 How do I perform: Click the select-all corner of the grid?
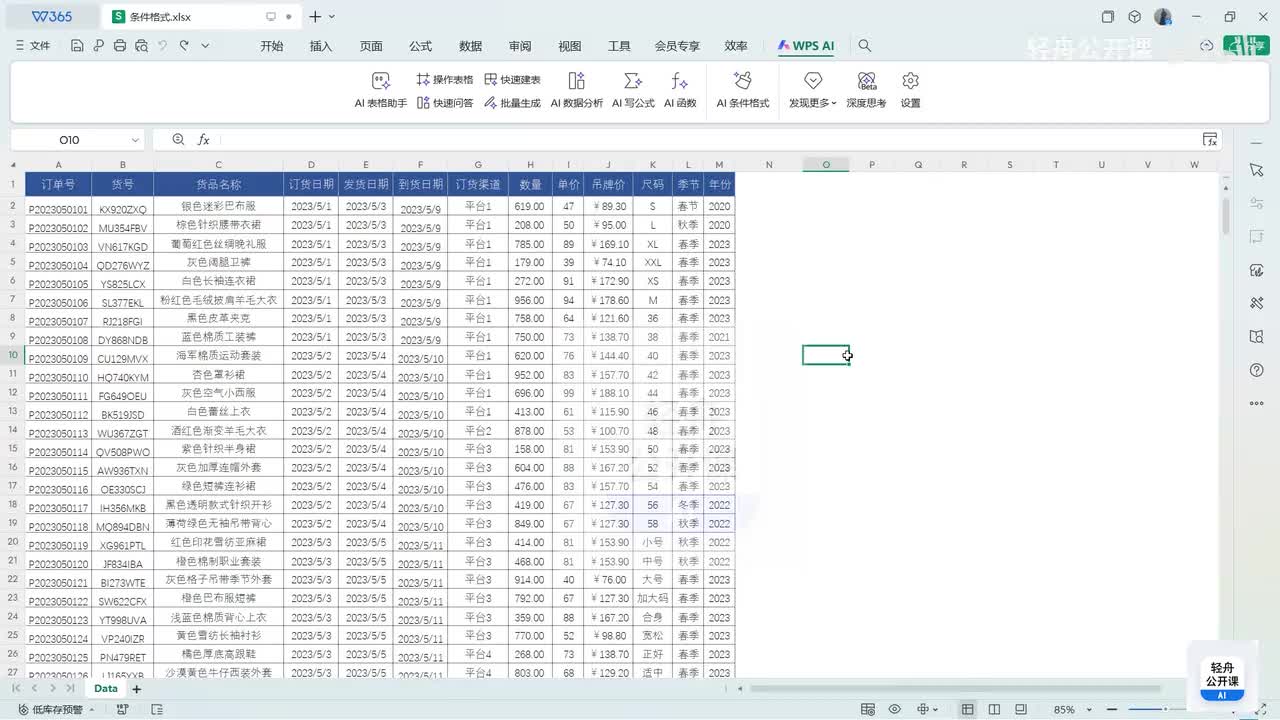click(x=13, y=165)
